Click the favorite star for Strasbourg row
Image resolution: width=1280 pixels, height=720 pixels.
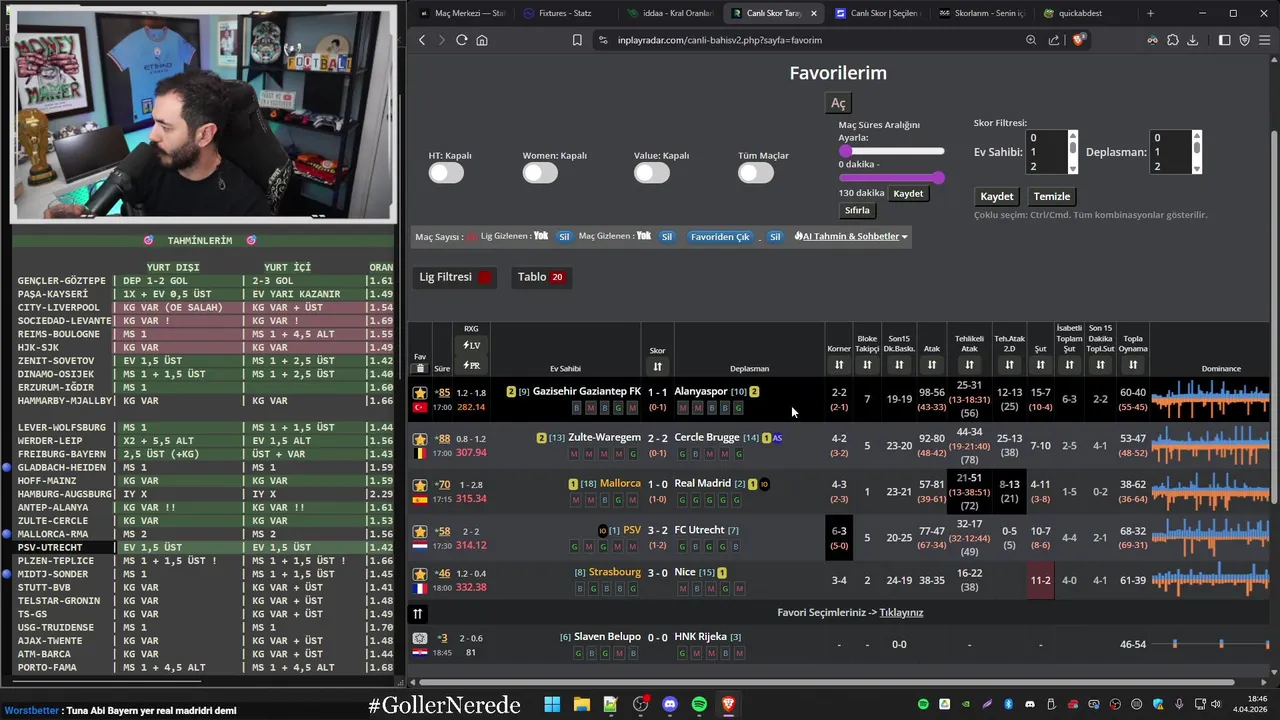tap(420, 574)
